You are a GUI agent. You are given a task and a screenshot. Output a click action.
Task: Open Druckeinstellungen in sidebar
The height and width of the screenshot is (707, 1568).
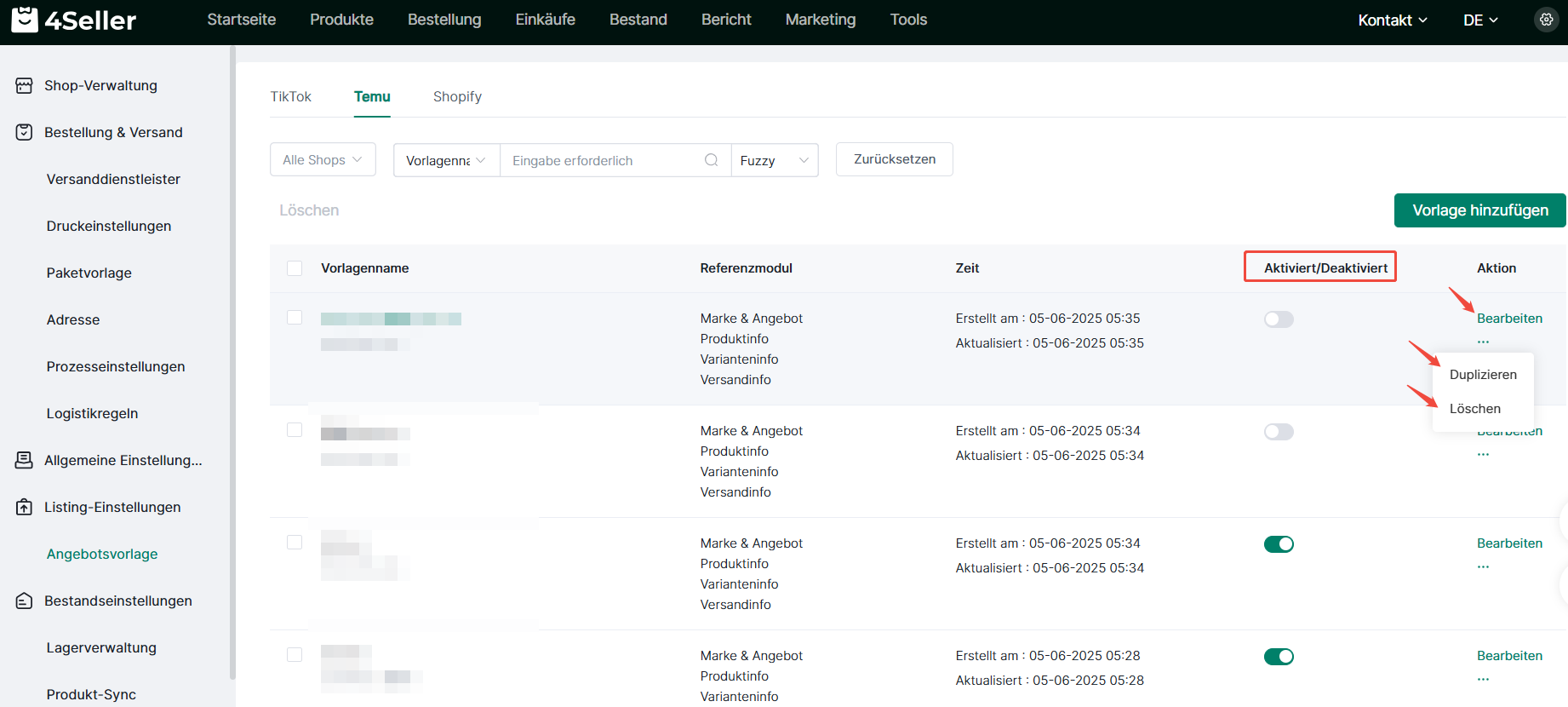(109, 227)
